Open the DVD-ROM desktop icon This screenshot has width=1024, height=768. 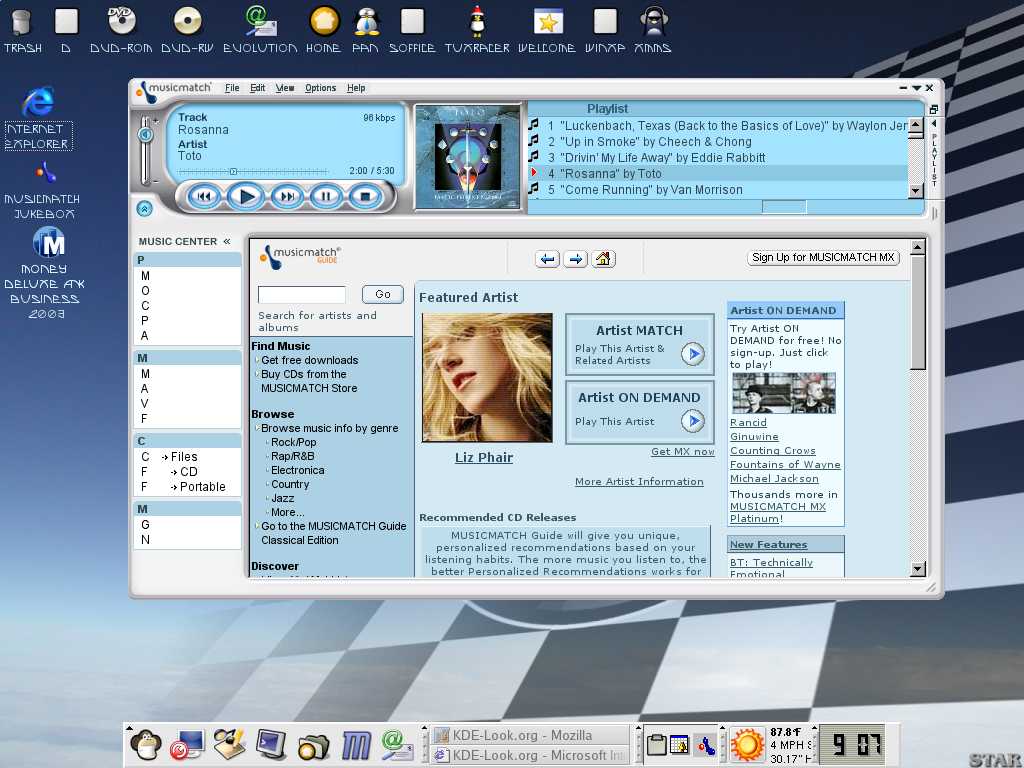click(x=121, y=29)
